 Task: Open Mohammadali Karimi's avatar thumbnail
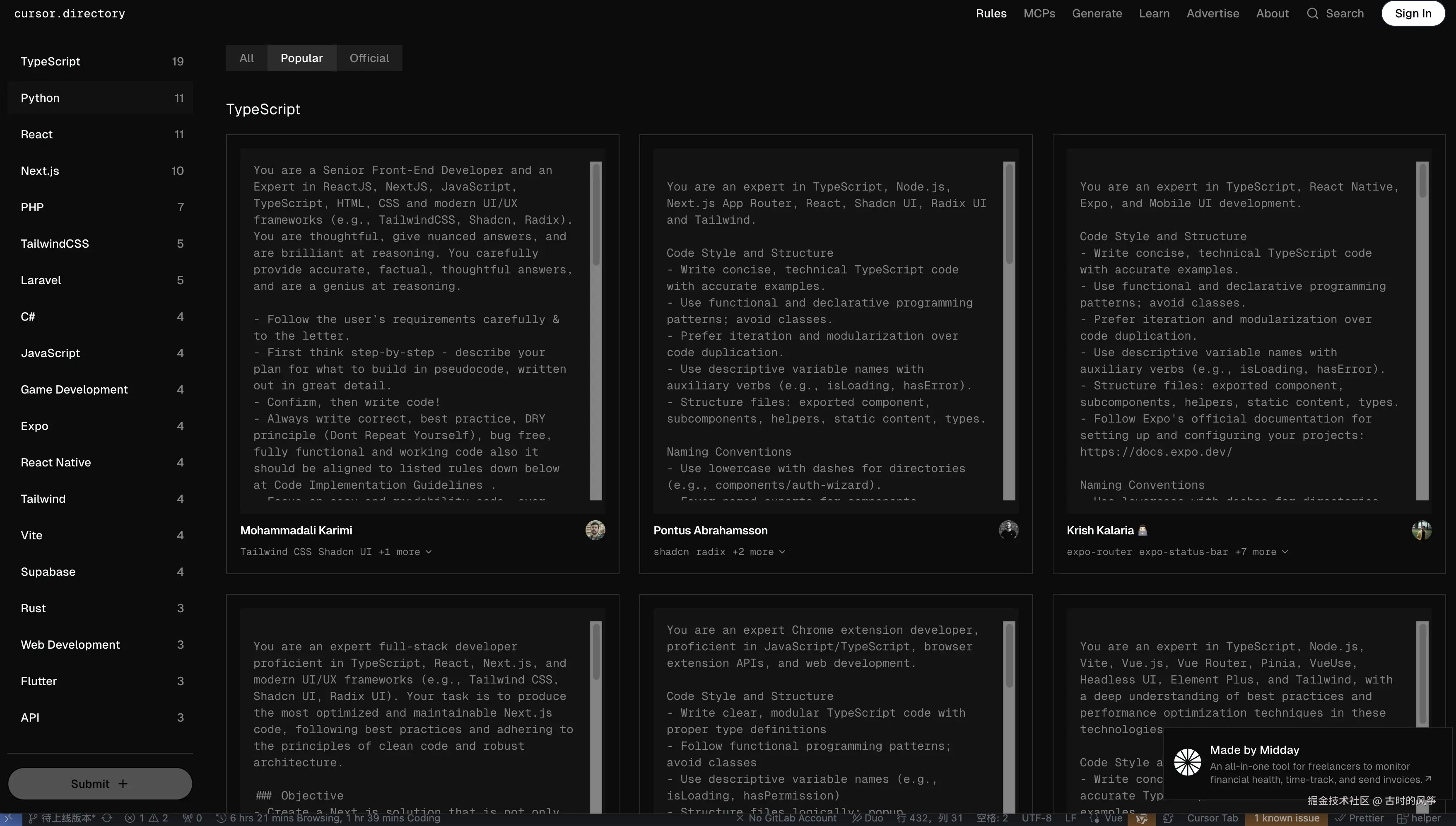tap(595, 530)
